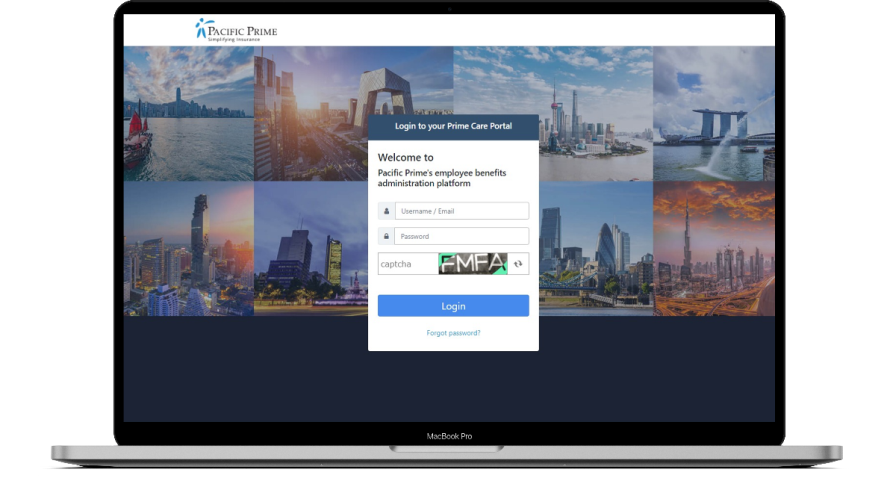Click the padlock icon beside Password field

pyautogui.click(x=386, y=236)
